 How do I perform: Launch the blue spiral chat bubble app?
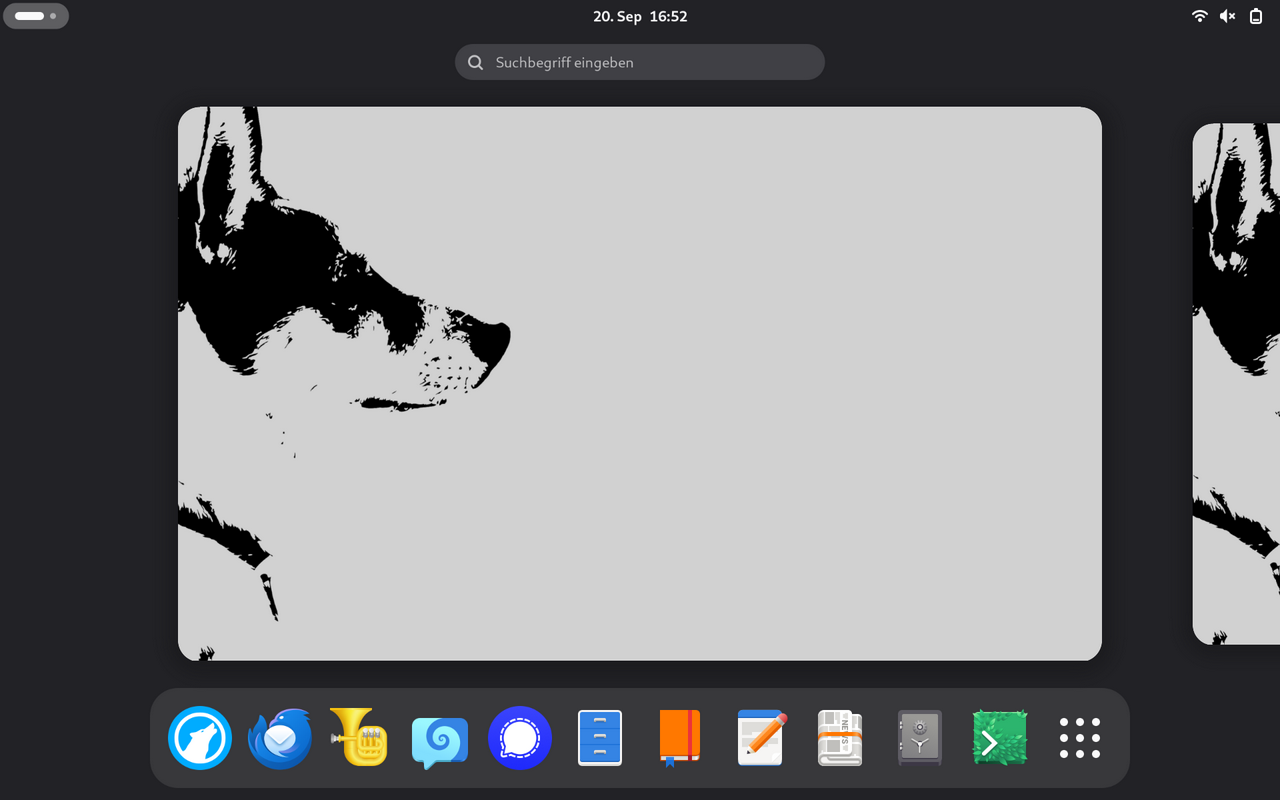point(440,740)
